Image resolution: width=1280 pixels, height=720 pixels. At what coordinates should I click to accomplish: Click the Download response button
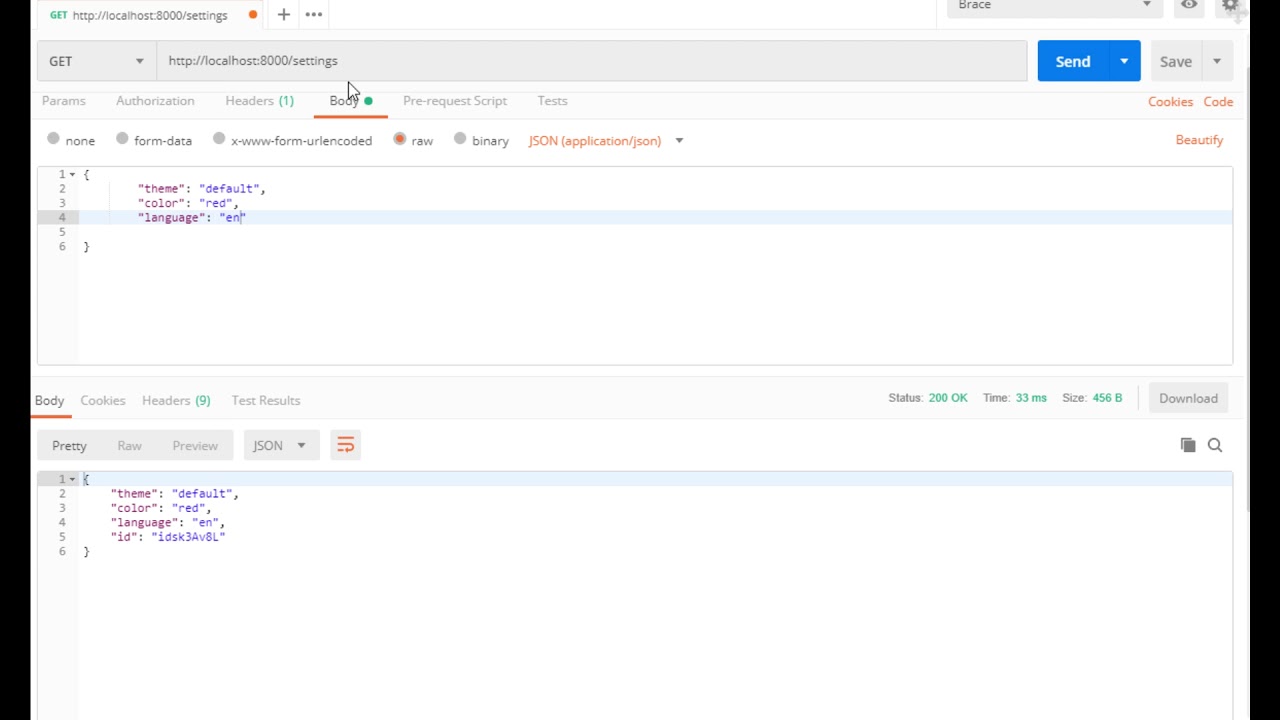(x=1188, y=398)
